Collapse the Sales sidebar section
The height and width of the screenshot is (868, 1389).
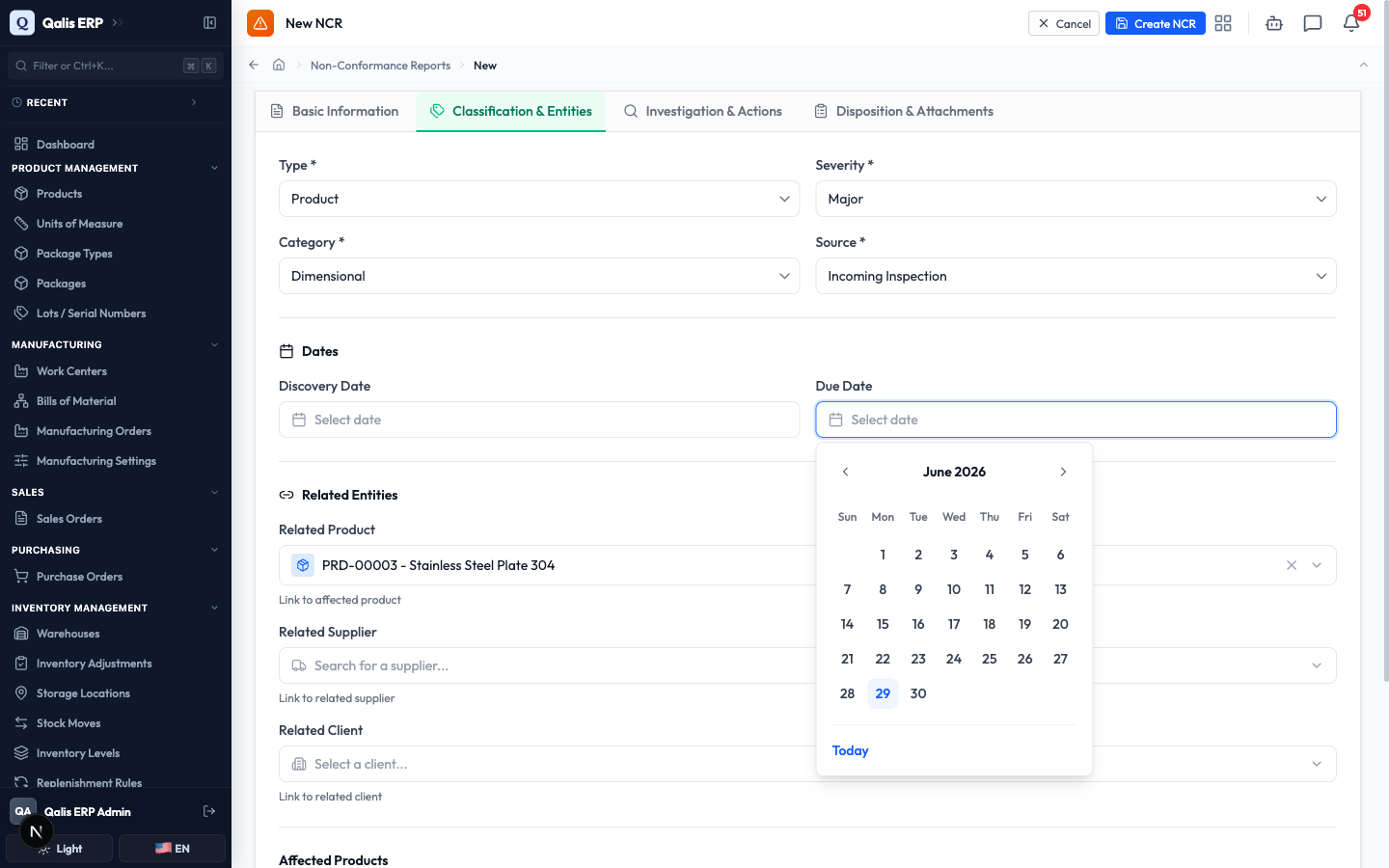tap(214, 492)
